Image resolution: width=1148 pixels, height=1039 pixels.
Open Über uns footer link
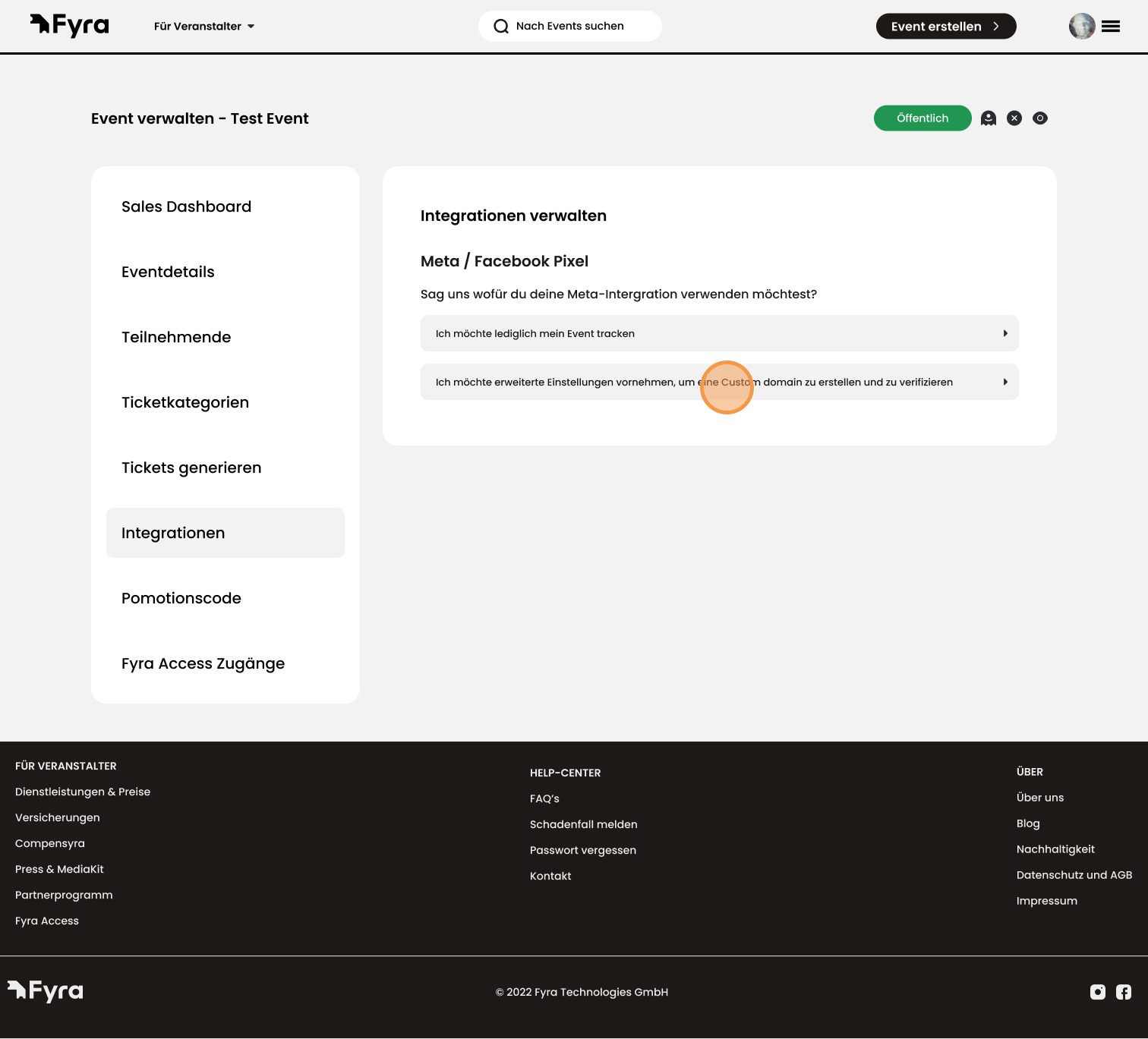click(x=1040, y=798)
